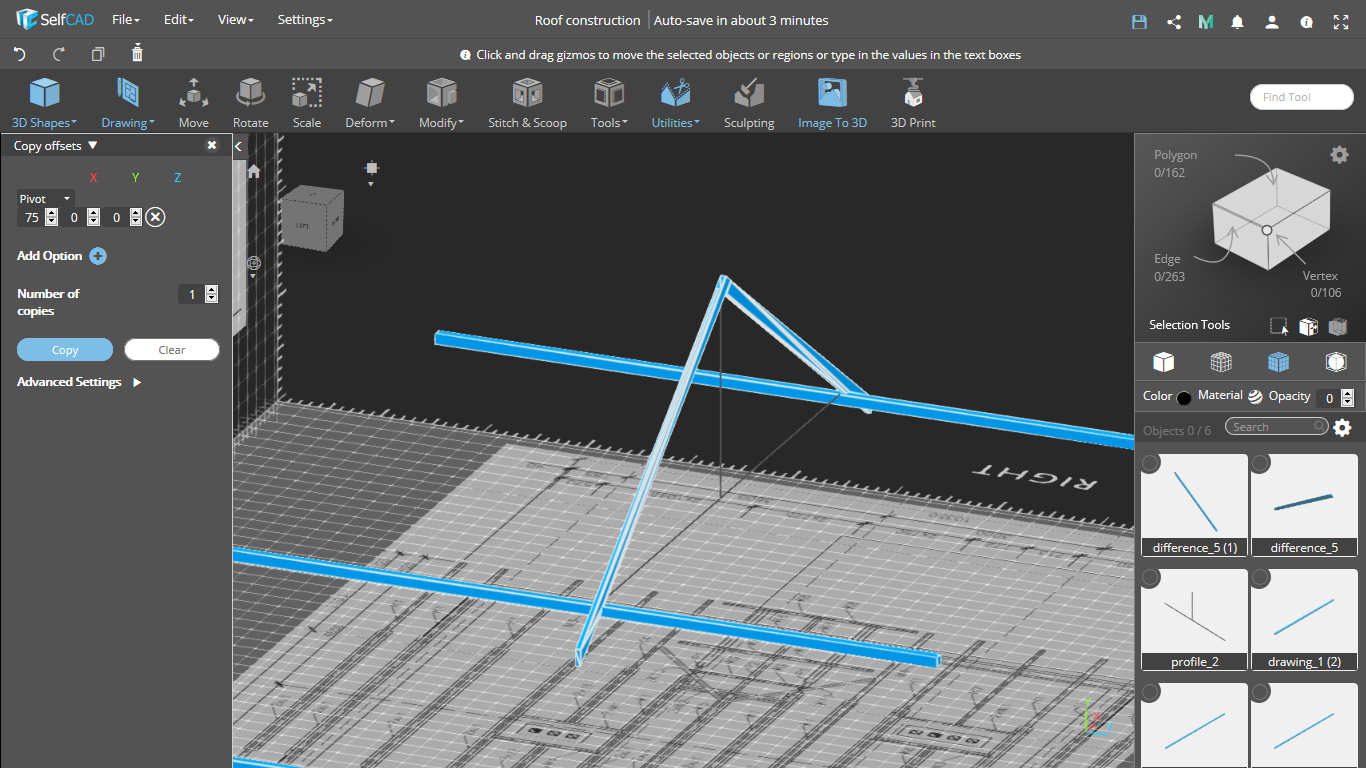
Task: Open the camera orbit options dropdown
Action: click(253, 277)
